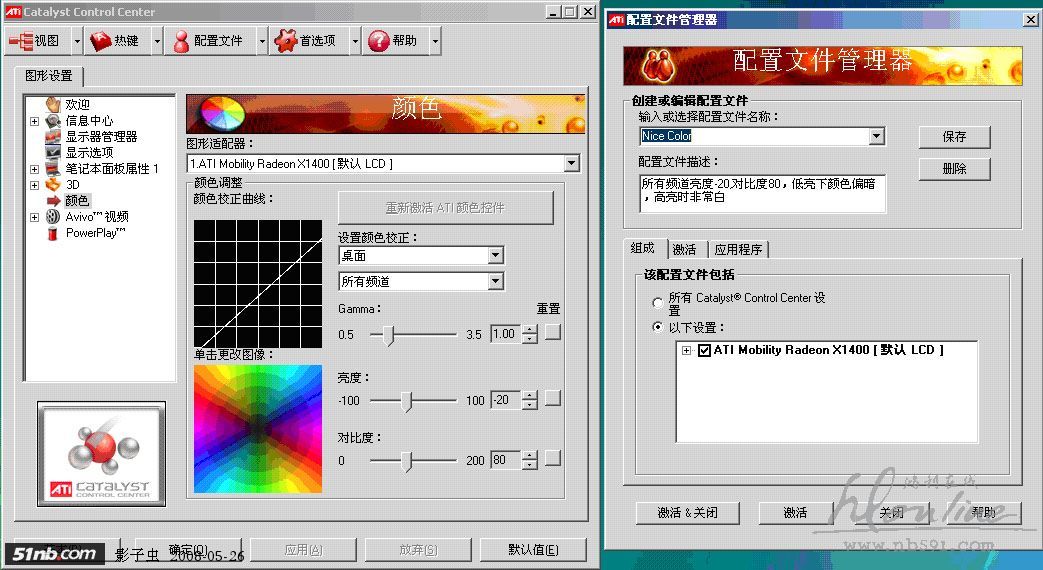This screenshot has height=570, width=1043.
Task: Open the 所有频道 channel dropdown
Action: coord(495,282)
